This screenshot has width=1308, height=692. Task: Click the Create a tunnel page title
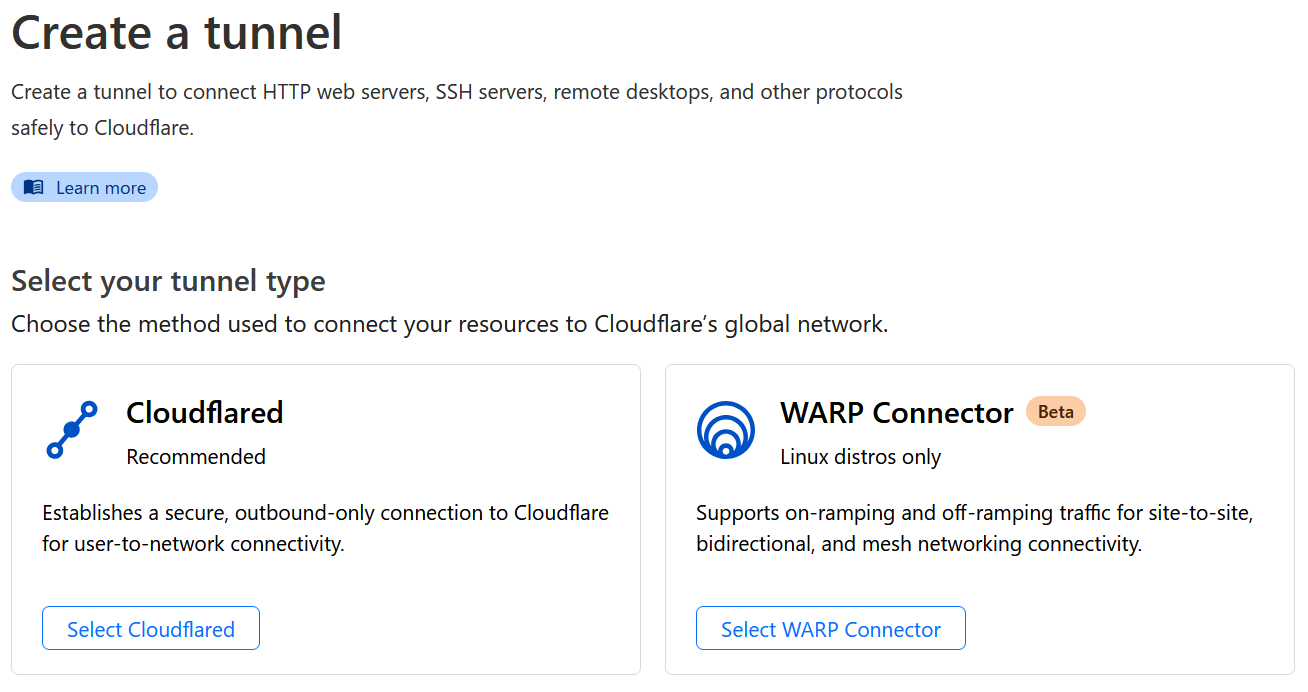point(176,33)
